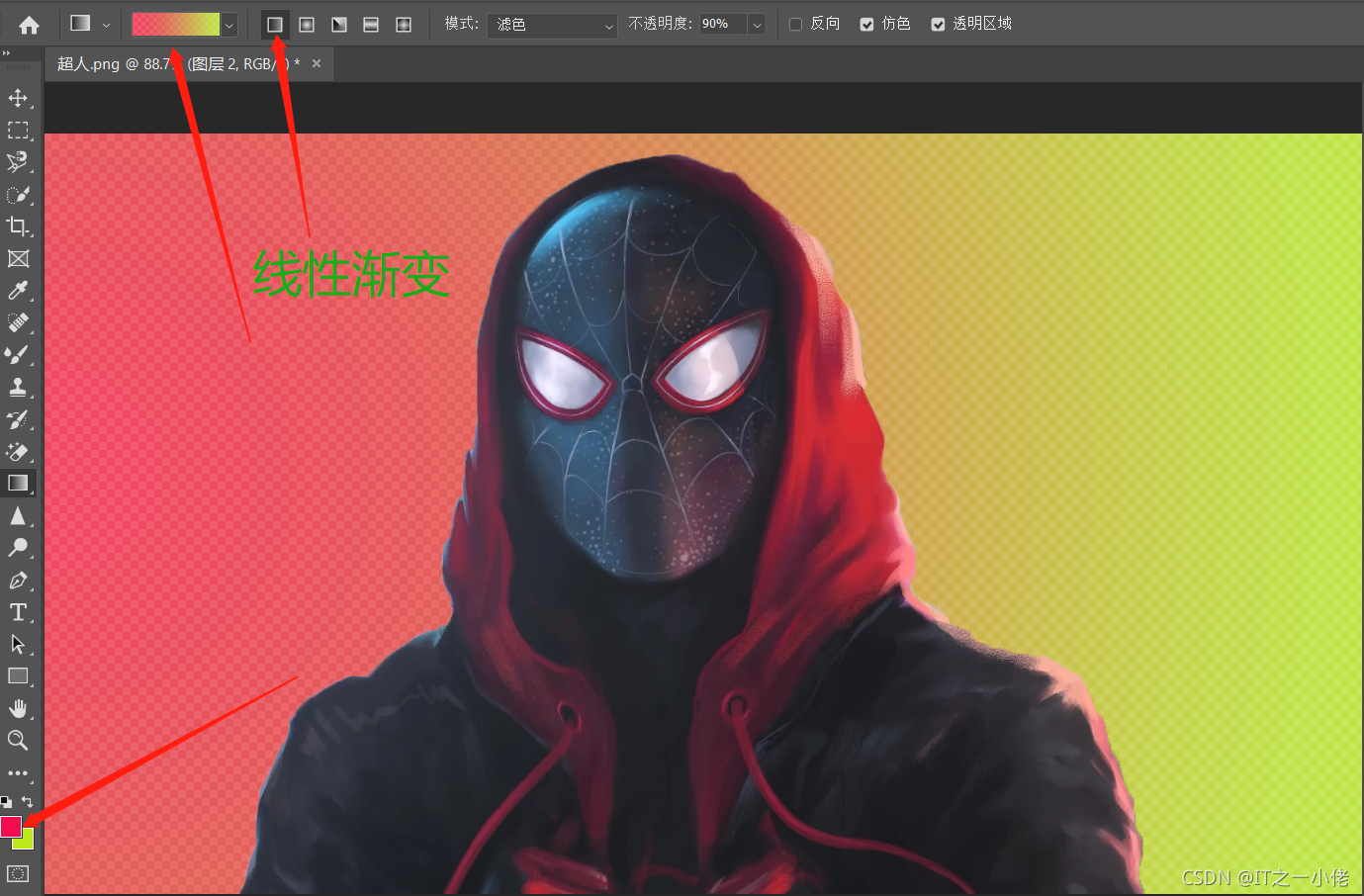Go to the Home screen icon
Screen dimensions: 1364x896
(29, 25)
